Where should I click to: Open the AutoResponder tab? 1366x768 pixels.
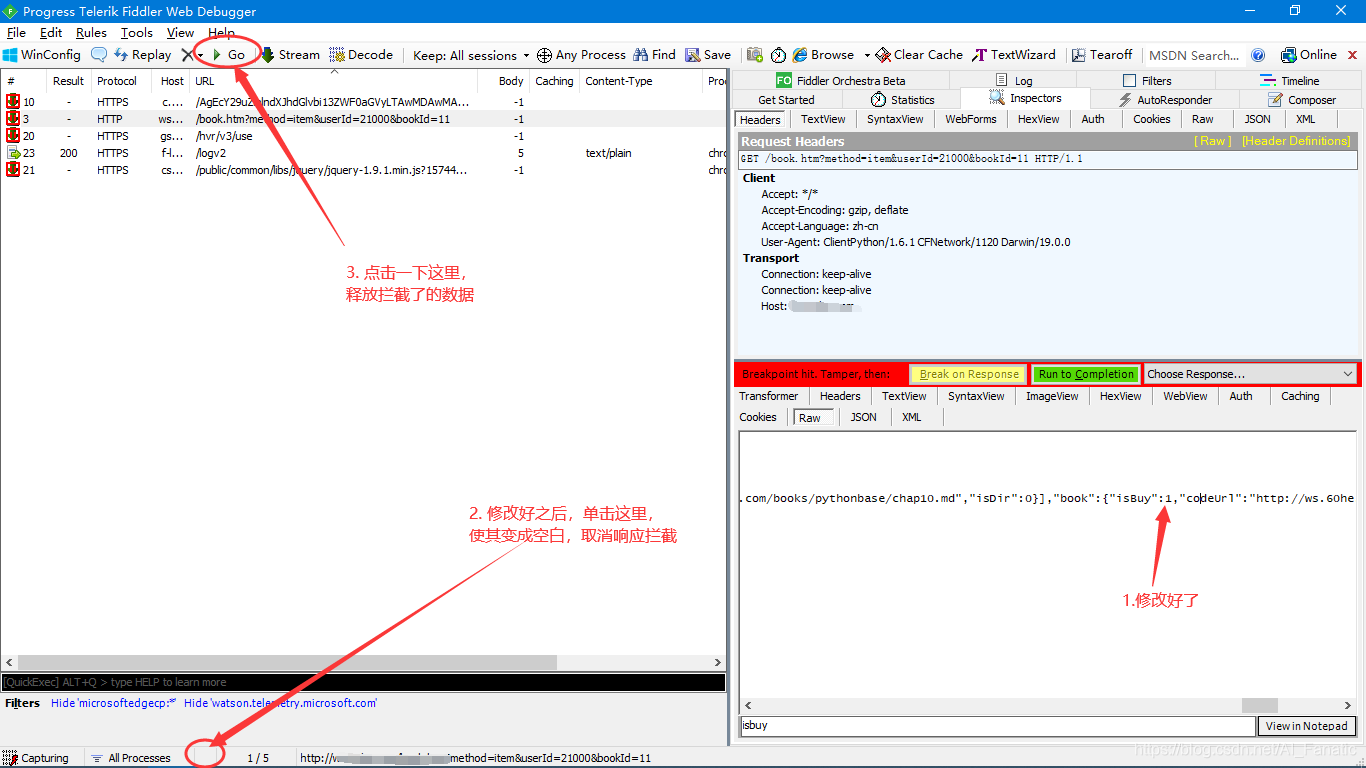point(1165,99)
